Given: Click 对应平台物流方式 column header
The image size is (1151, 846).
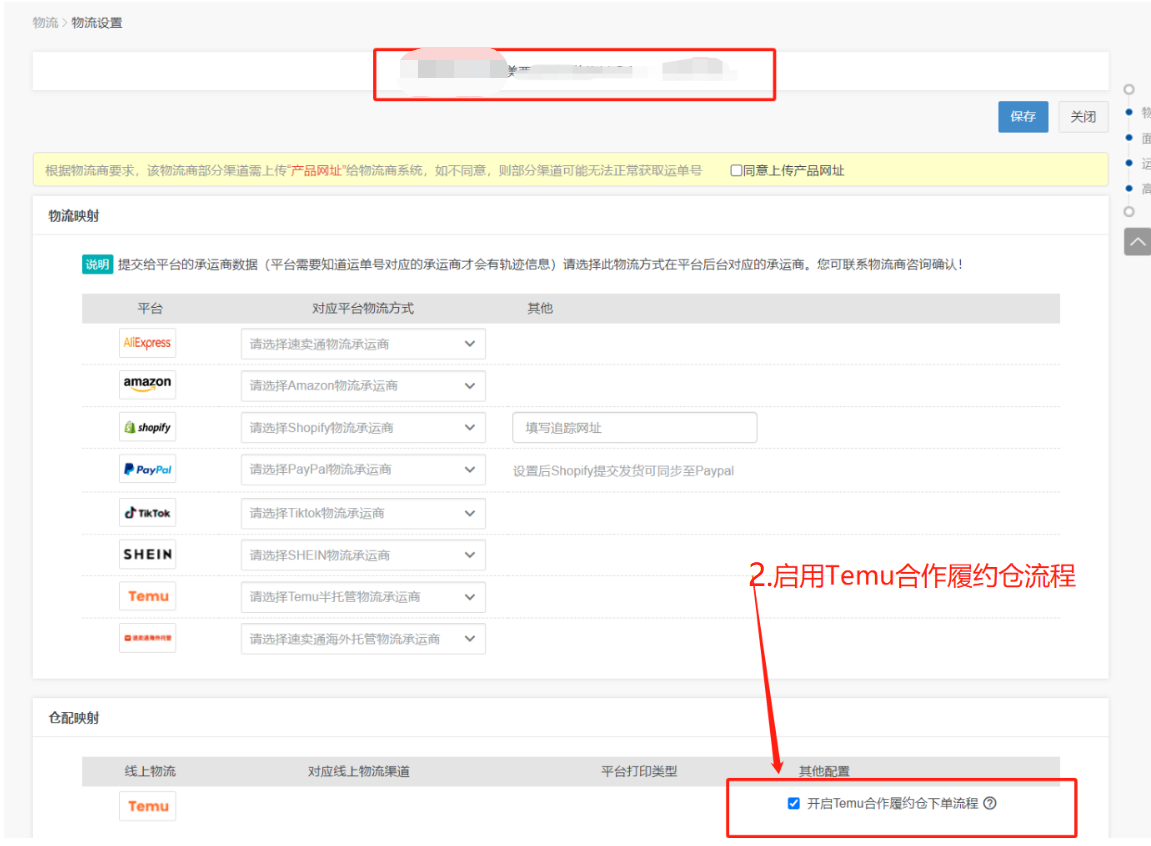Looking at the screenshot, I should click(x=363, y=308).
